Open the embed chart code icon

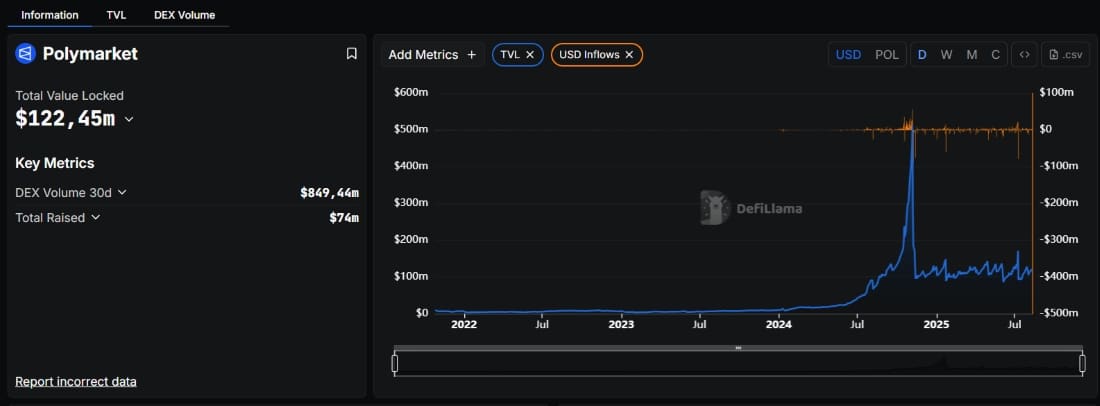coord(1024,55)
